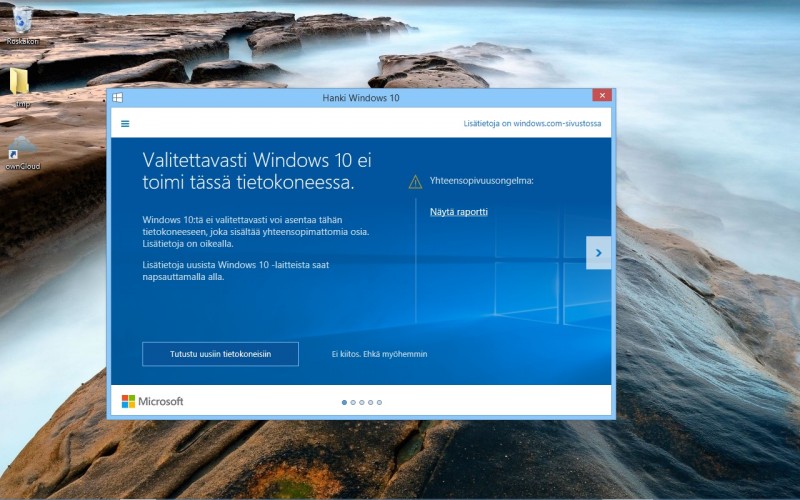Open the ownCloud desktop shortcut
The height and width of the screenshot is (500, 800).
pos(21,148)
